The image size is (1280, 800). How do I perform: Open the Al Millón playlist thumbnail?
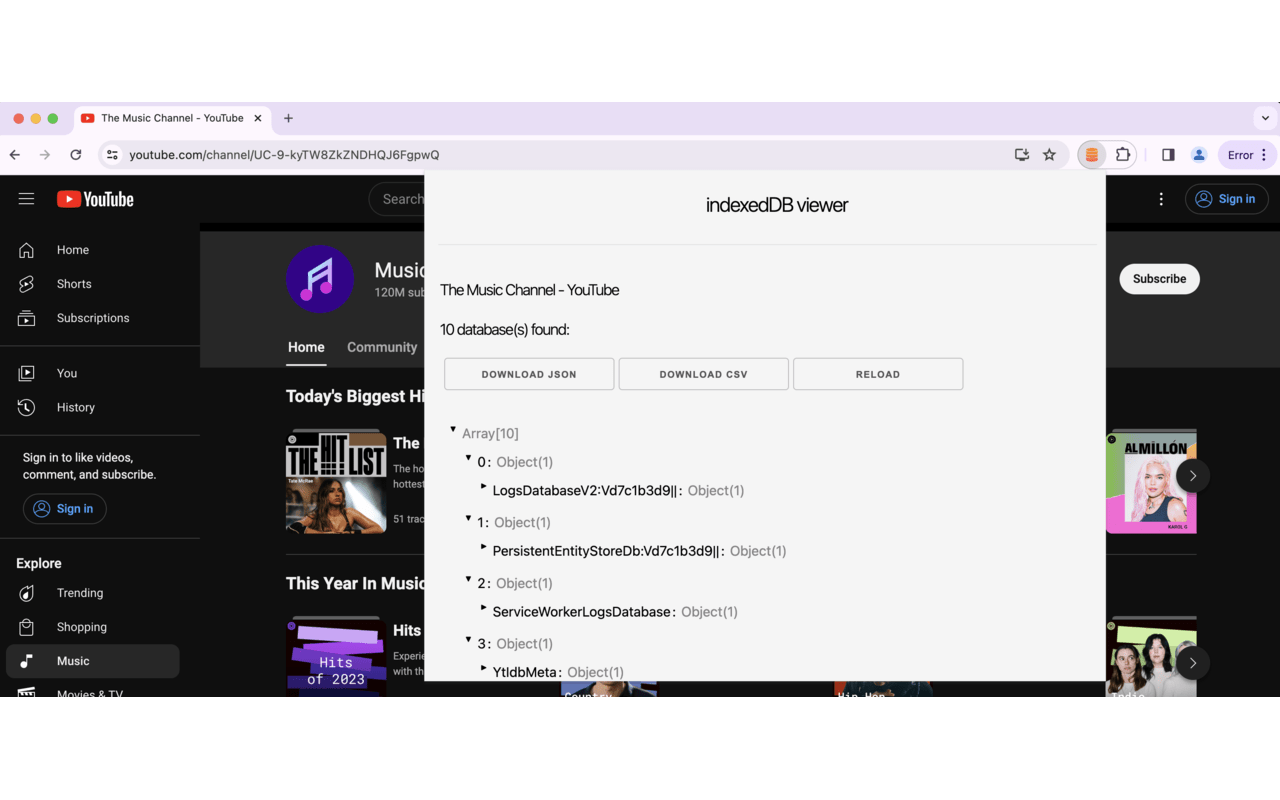coord(1151,482)
